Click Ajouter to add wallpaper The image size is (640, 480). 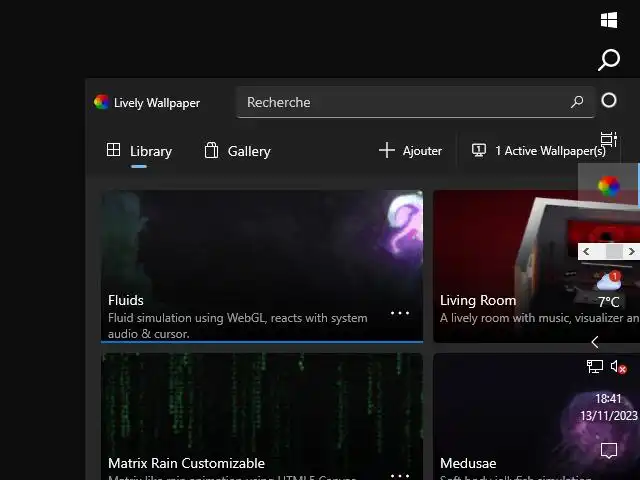pyautogui.click(x=410, y=151)
